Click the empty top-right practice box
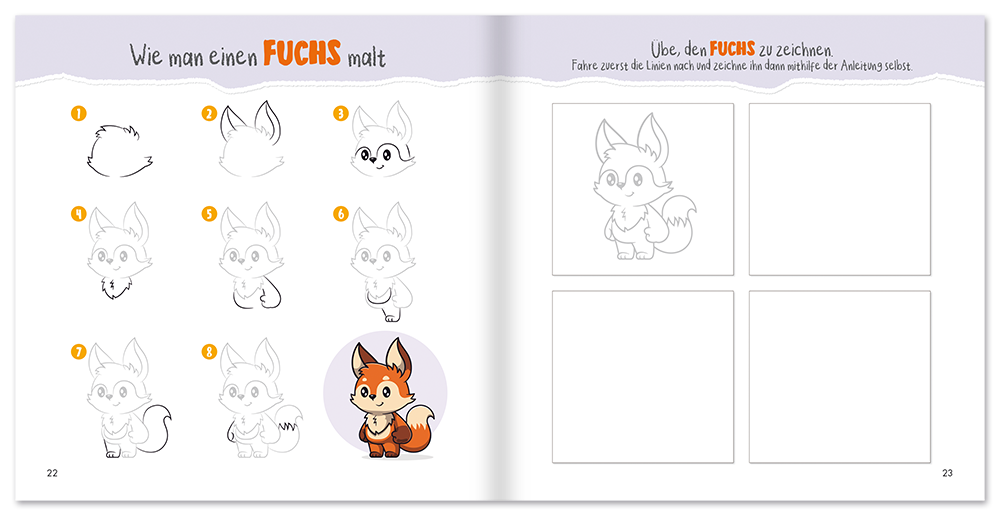This screenshot has width=1000, height=516. pyautogui.click(x=839, y=188)
